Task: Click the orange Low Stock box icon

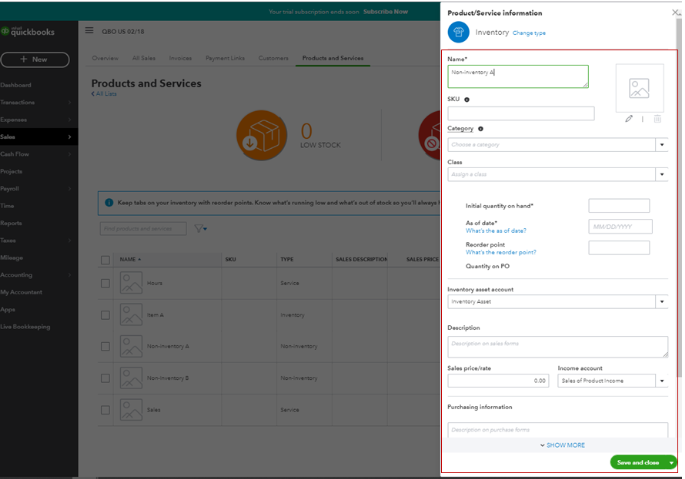Action: click(262, 135)
